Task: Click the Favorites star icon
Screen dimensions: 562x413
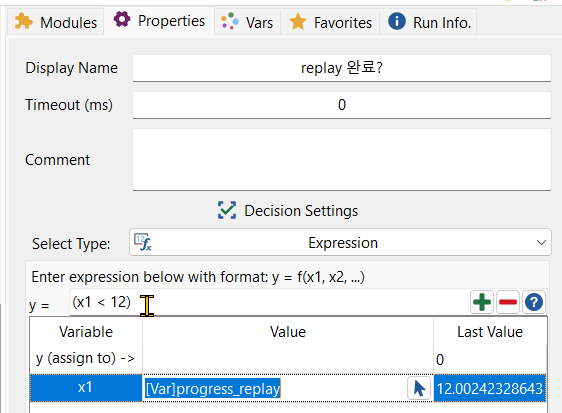Action: pos(298,22)
